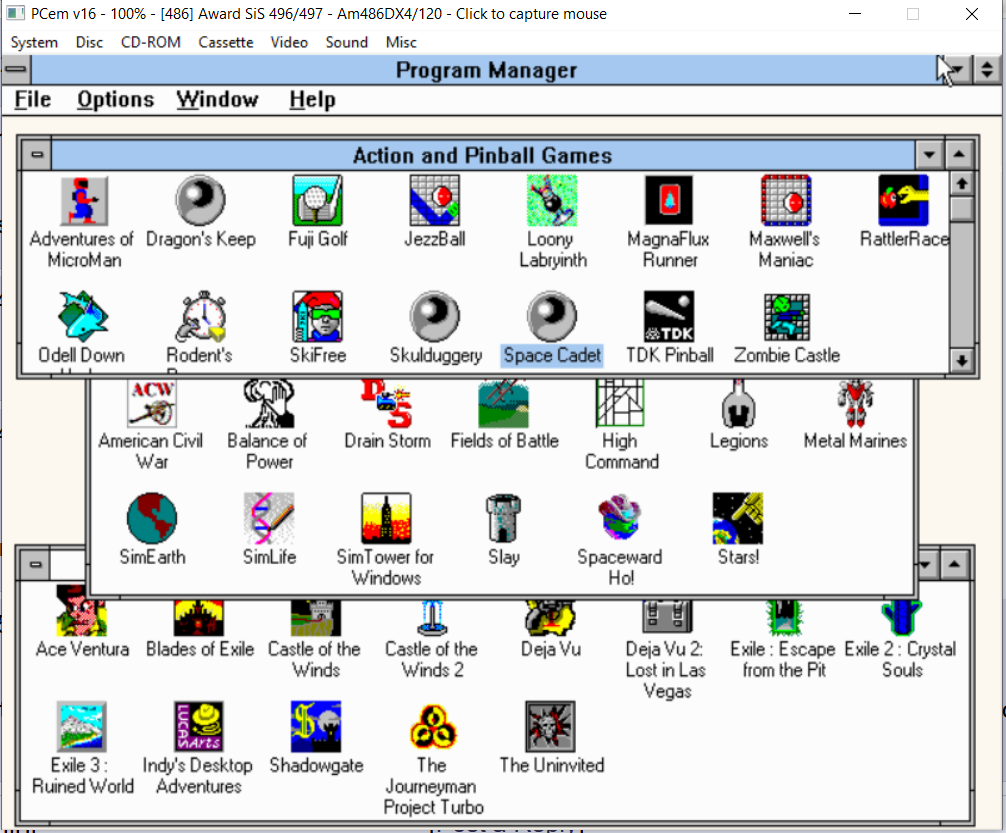
Task: Select the SimTower for Windows icon
Action: [x=386, y=518]
